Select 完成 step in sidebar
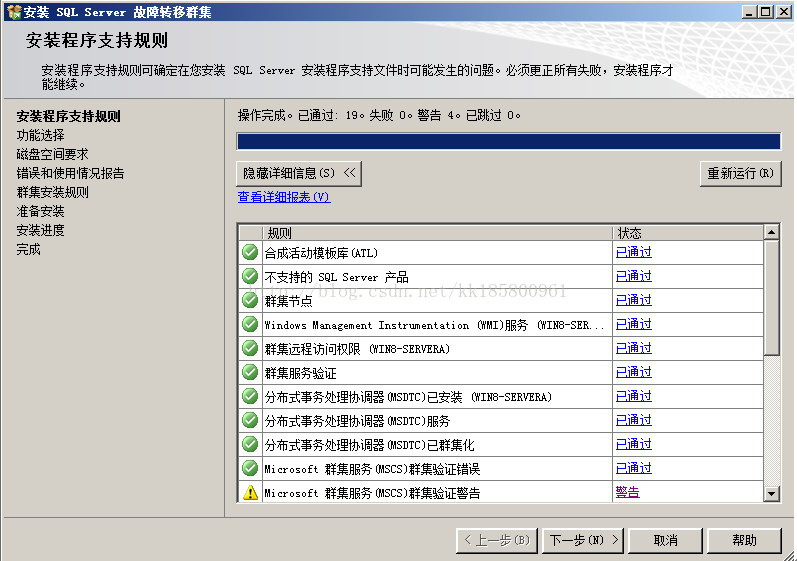 28,250
